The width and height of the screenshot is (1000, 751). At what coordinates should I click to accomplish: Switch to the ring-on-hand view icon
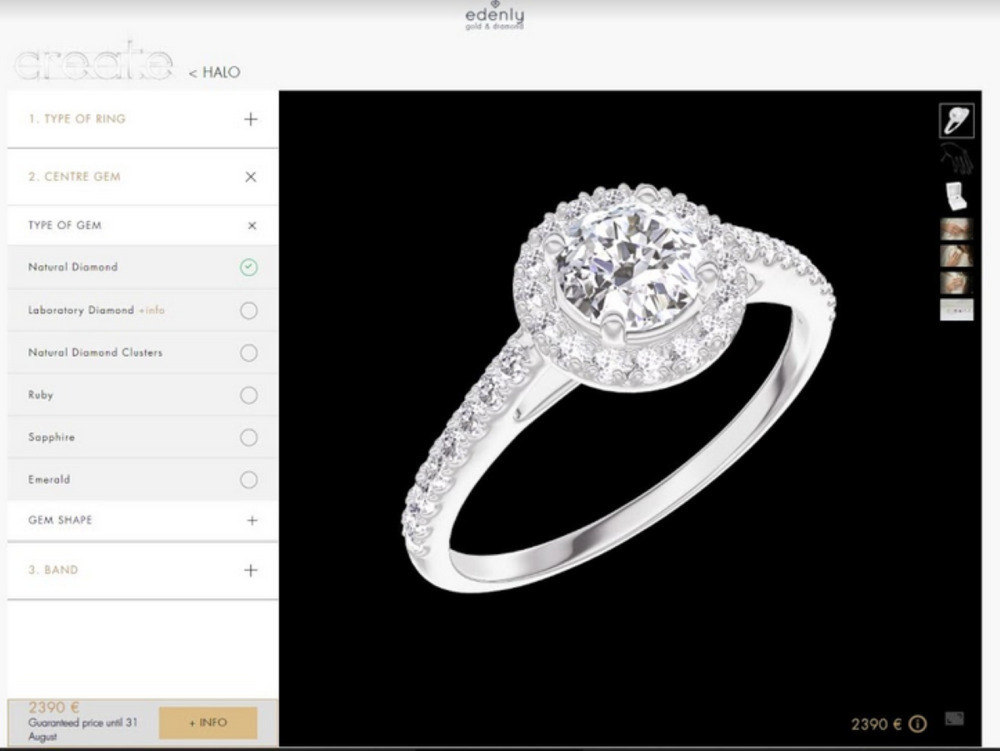pyautogui.click(x=954, y=156)
